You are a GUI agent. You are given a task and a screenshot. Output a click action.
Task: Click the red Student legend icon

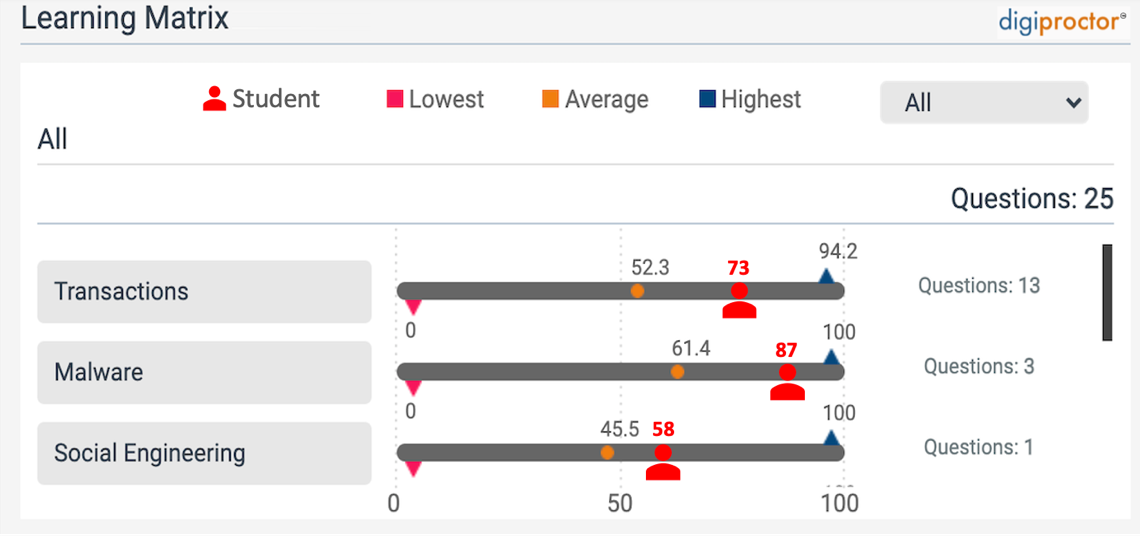[214, 99]
